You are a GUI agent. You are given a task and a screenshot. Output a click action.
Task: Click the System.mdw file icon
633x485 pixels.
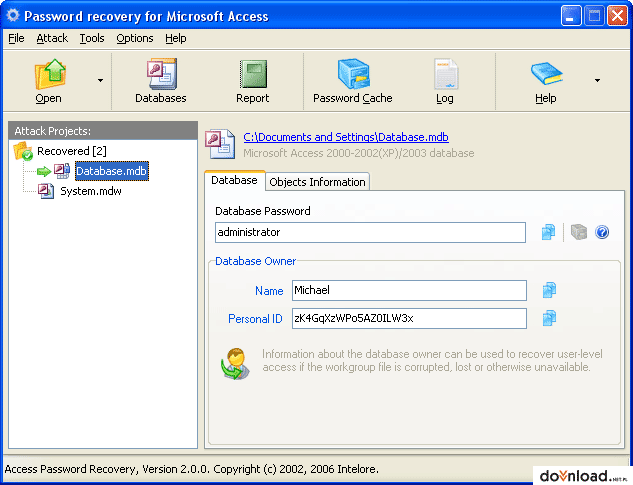coord(46,191)
